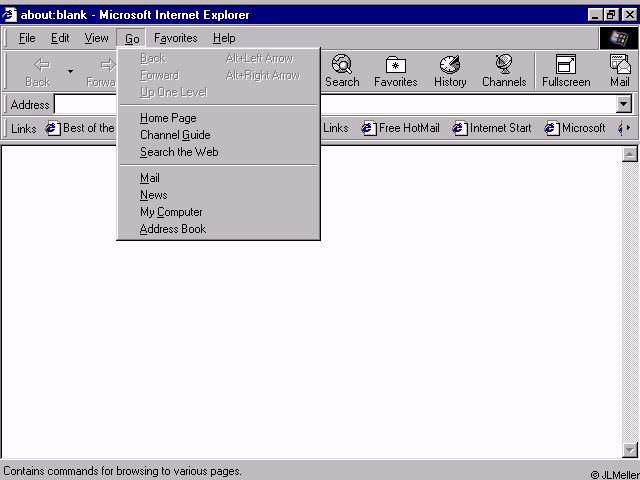The image size is (640, 480).
Task: Choose Mail in the Go menu
Action: [218, 178]
